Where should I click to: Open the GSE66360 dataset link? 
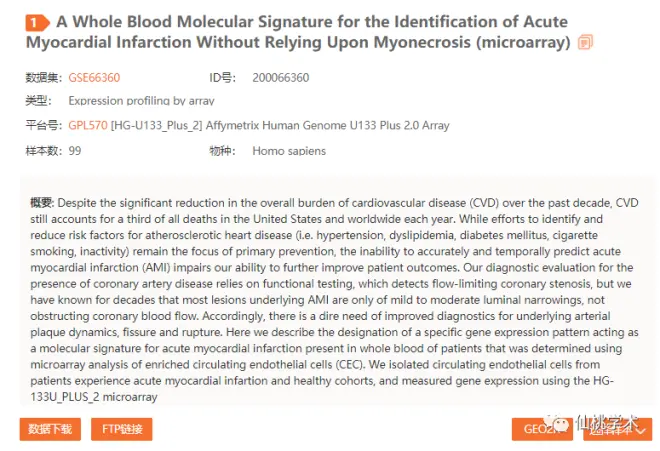click(94, 78)
